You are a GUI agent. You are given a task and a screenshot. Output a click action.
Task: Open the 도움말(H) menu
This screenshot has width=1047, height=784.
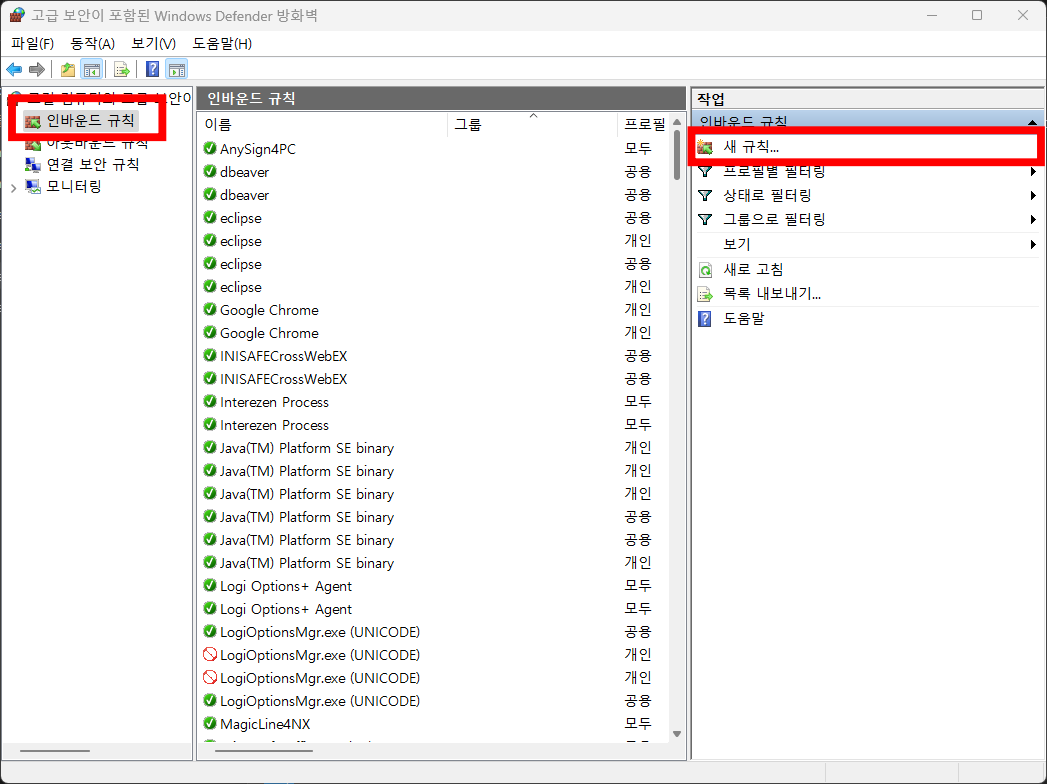point(222,44)
